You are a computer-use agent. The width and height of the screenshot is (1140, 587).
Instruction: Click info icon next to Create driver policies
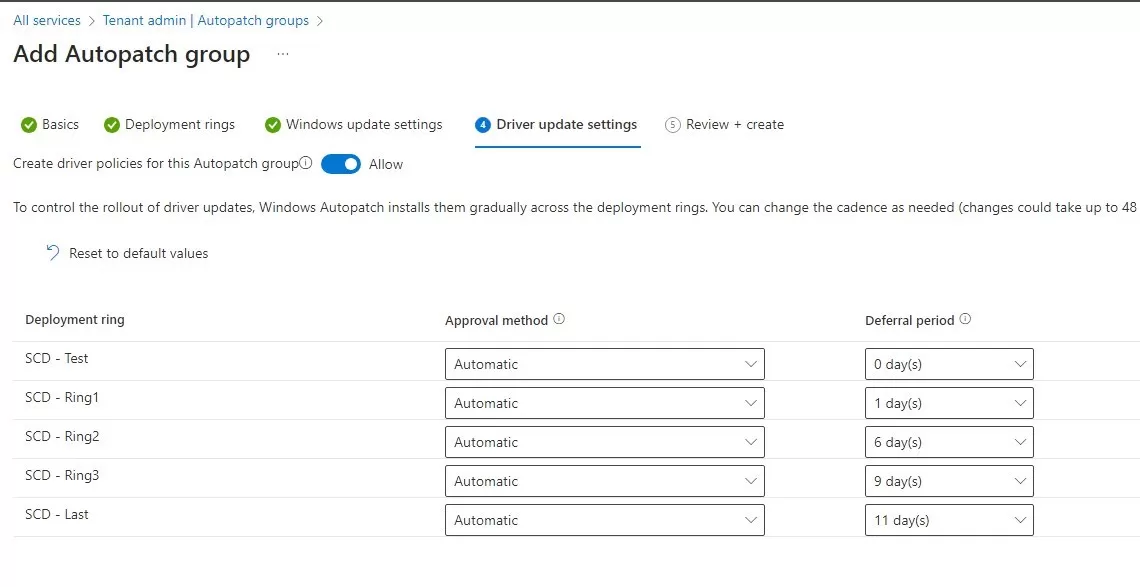pyautogui.click(x=306, y=163)
